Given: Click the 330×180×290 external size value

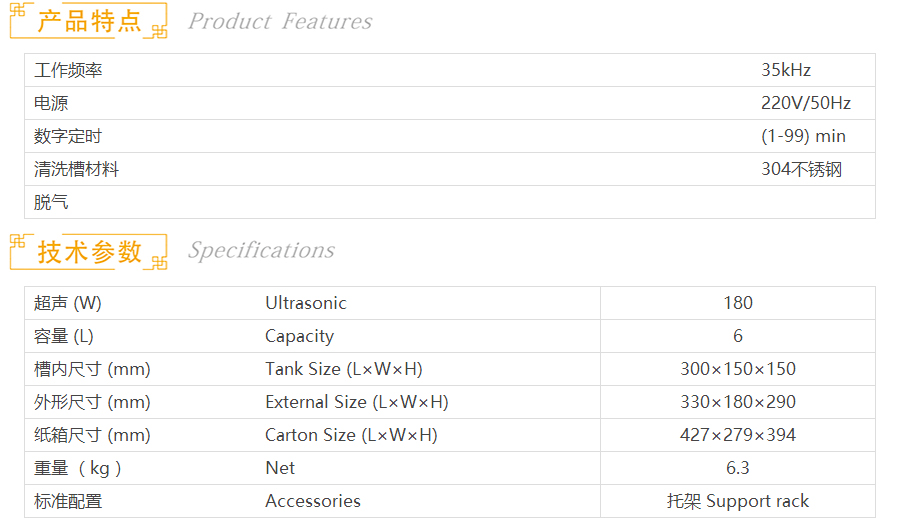Looking at the screenshot, I should 738,402.
